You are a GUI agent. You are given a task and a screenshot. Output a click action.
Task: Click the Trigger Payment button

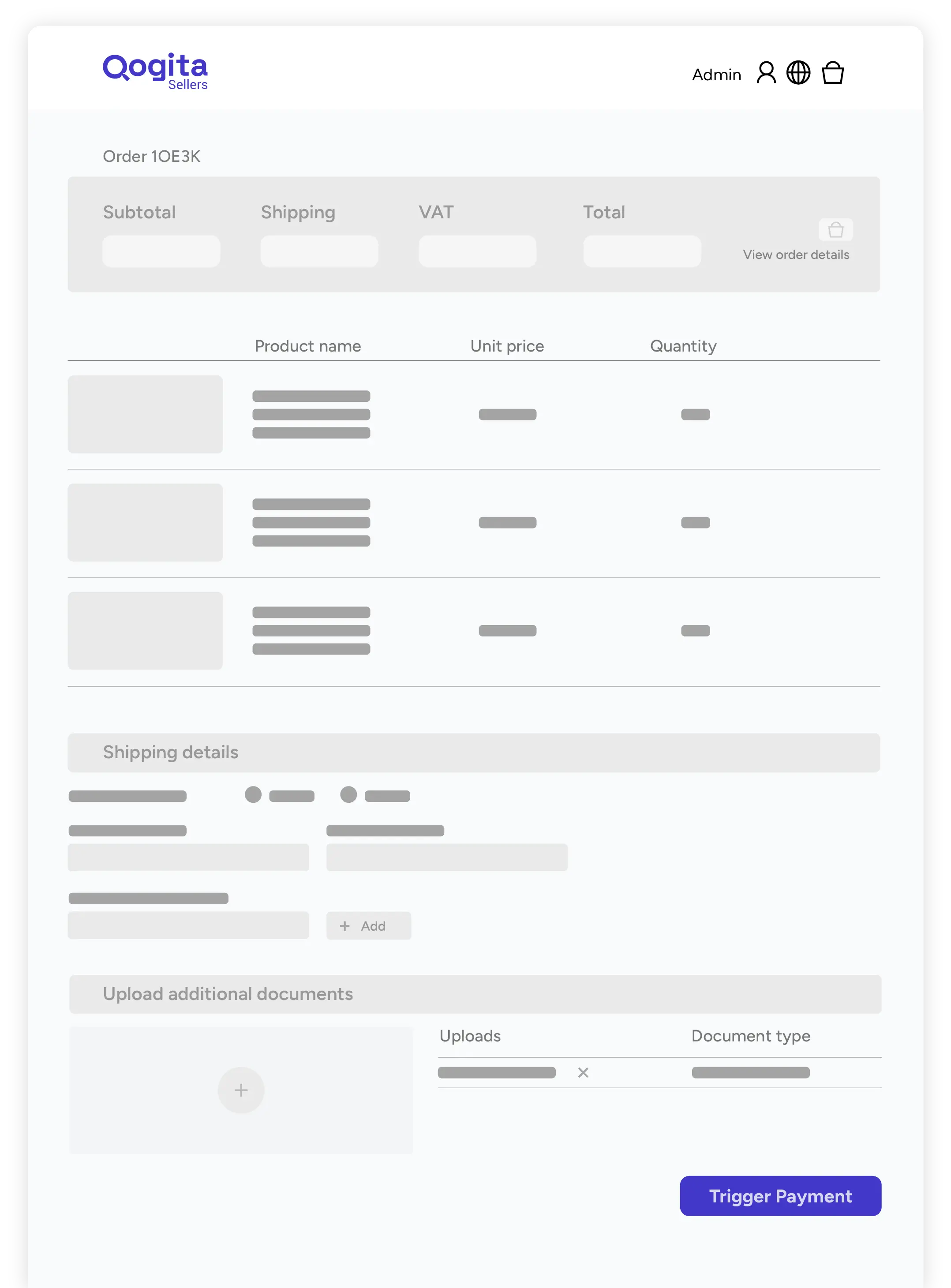click(780, 1195)
